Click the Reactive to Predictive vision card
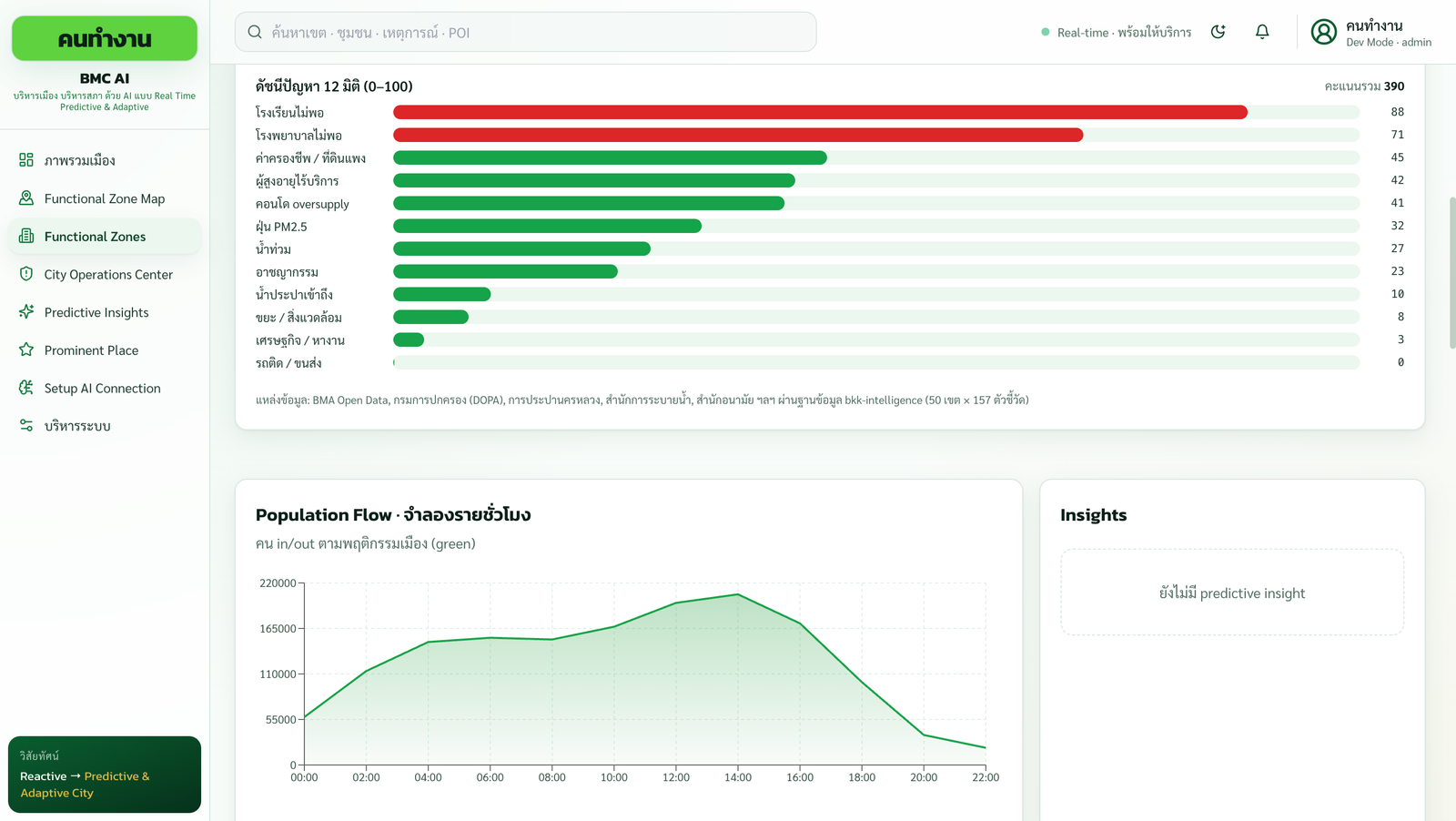 [x=105, y=775]
